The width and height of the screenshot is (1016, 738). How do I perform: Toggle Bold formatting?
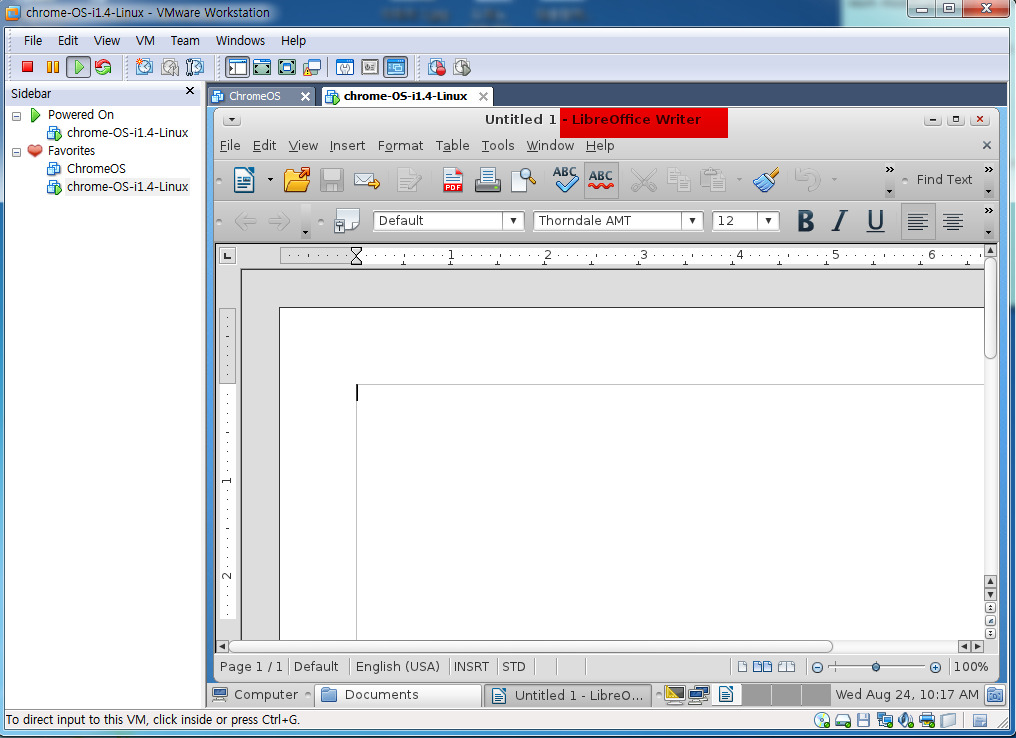point(806,221)
